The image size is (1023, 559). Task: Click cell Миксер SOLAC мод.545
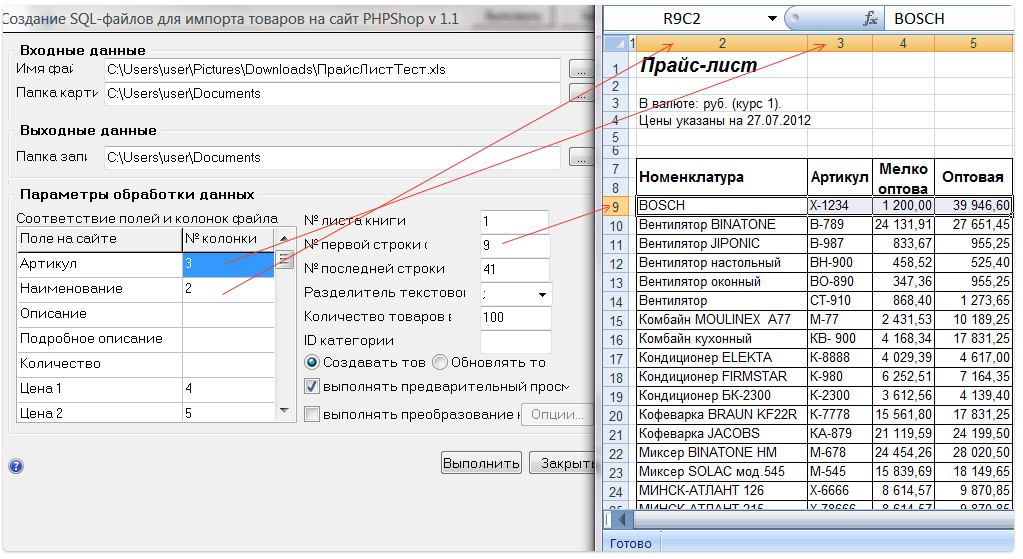722,472
